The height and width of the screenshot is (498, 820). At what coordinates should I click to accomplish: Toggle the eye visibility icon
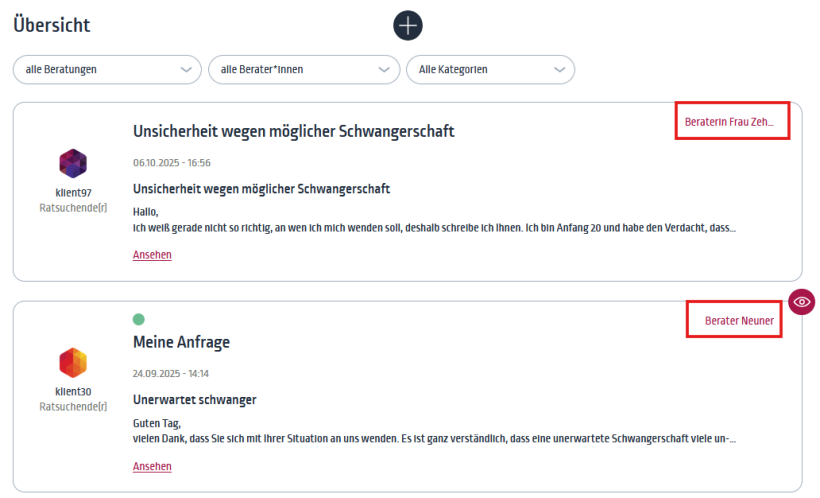[802, 302]
